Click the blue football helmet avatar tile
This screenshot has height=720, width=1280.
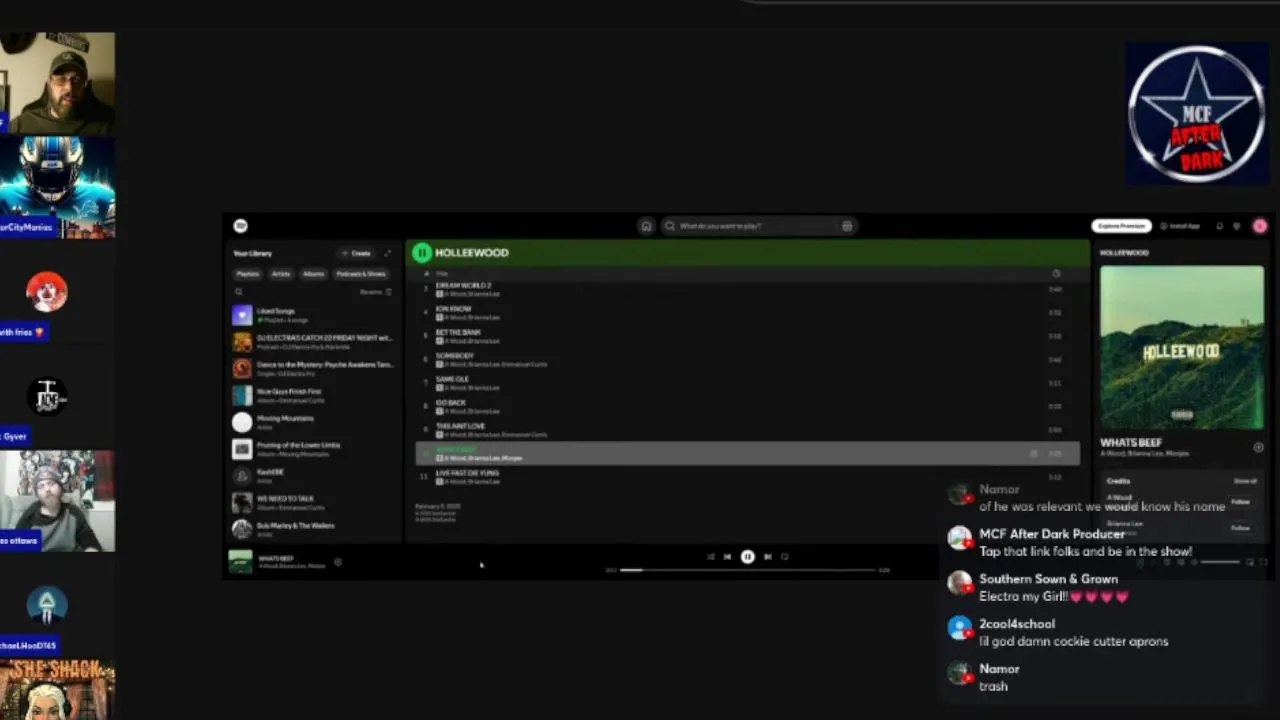point(57,188)
